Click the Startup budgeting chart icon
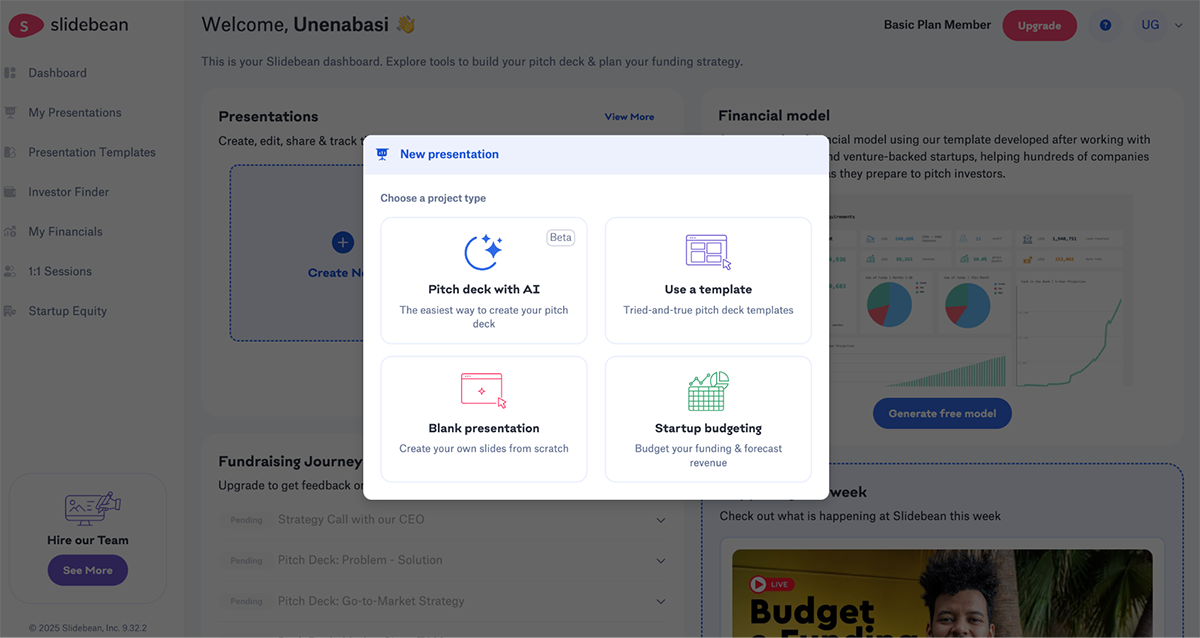 click(708, 391)
